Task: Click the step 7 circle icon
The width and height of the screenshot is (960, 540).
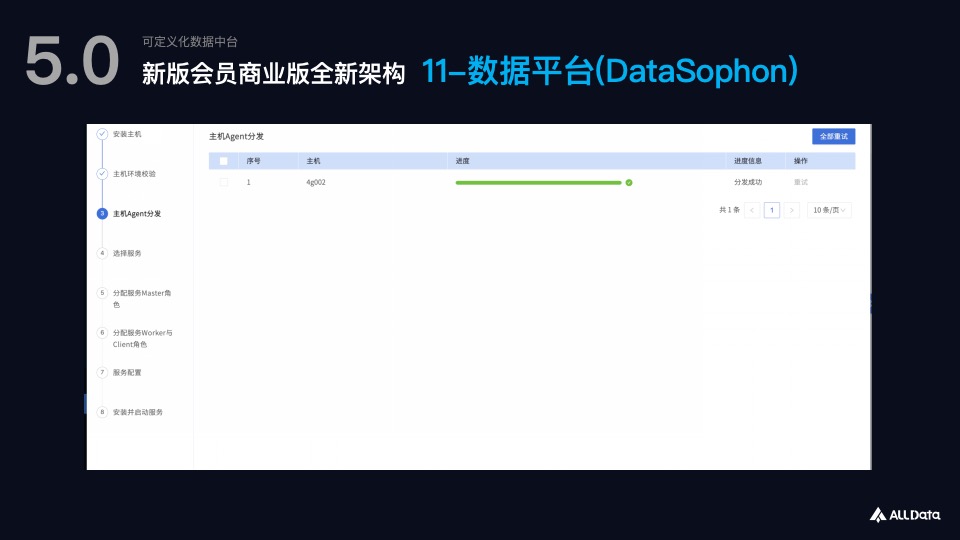Action: click(102, 372)
